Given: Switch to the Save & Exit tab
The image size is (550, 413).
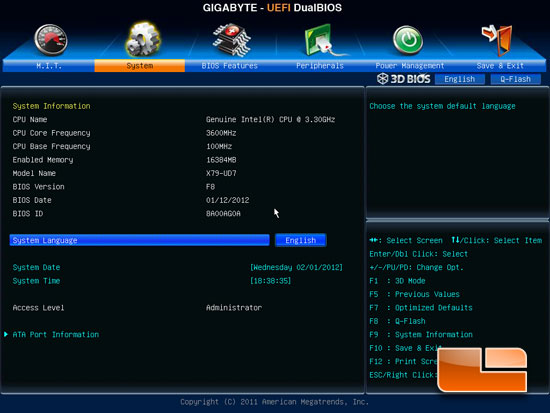Looking at the screenshot, I should tap(500, 66).
